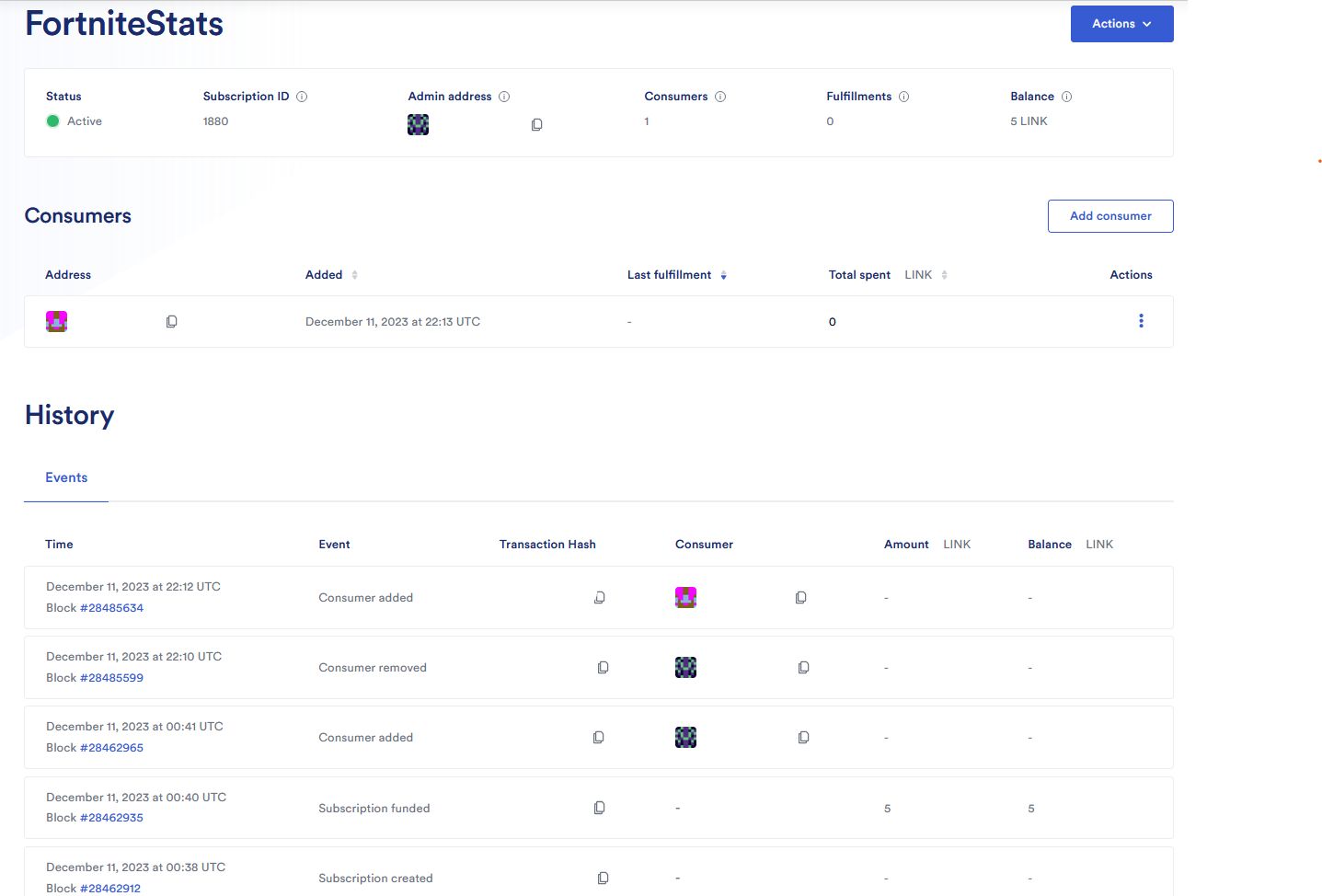Image resolution: width=1322 pixels, height=896 pixels.
Task: Copy consumer address in Consumer removed row
Action: pyautogui.click(x=803, y=667)
